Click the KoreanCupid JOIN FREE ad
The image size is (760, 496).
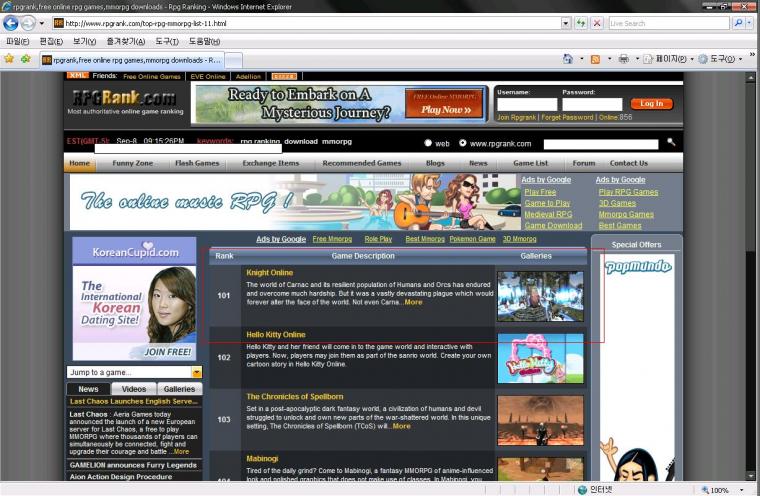(134, 299)
